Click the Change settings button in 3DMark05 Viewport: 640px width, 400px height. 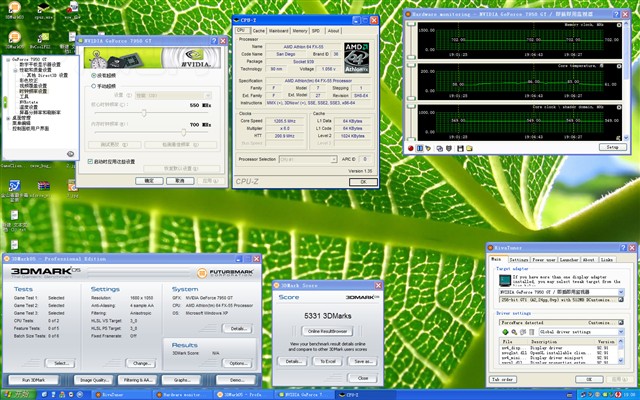[141, 363]
